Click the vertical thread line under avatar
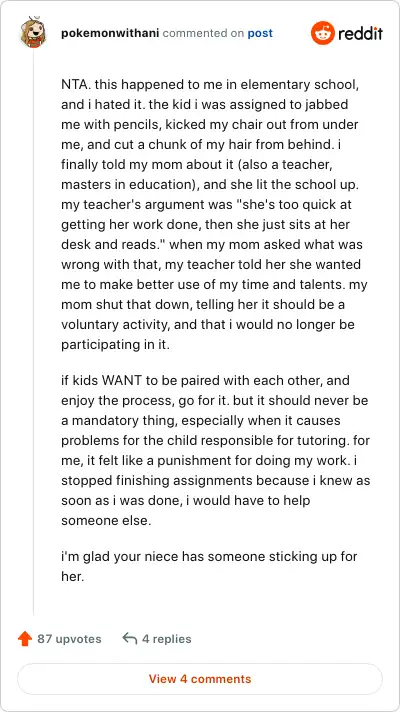The width and height of the screenshot is (400, 712). pyautogui.click(x=34, y=331)
